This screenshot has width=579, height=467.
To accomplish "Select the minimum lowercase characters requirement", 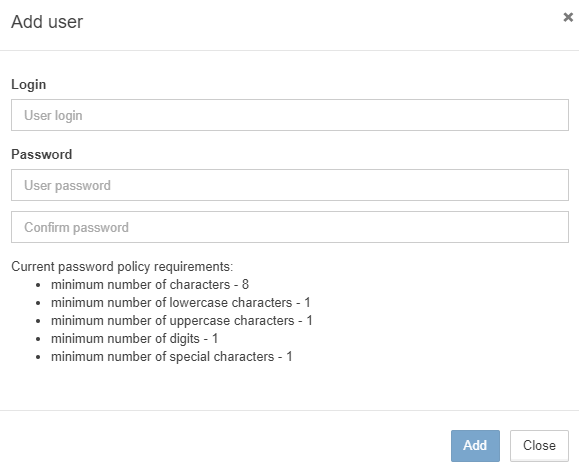I will tap(181, 303).
